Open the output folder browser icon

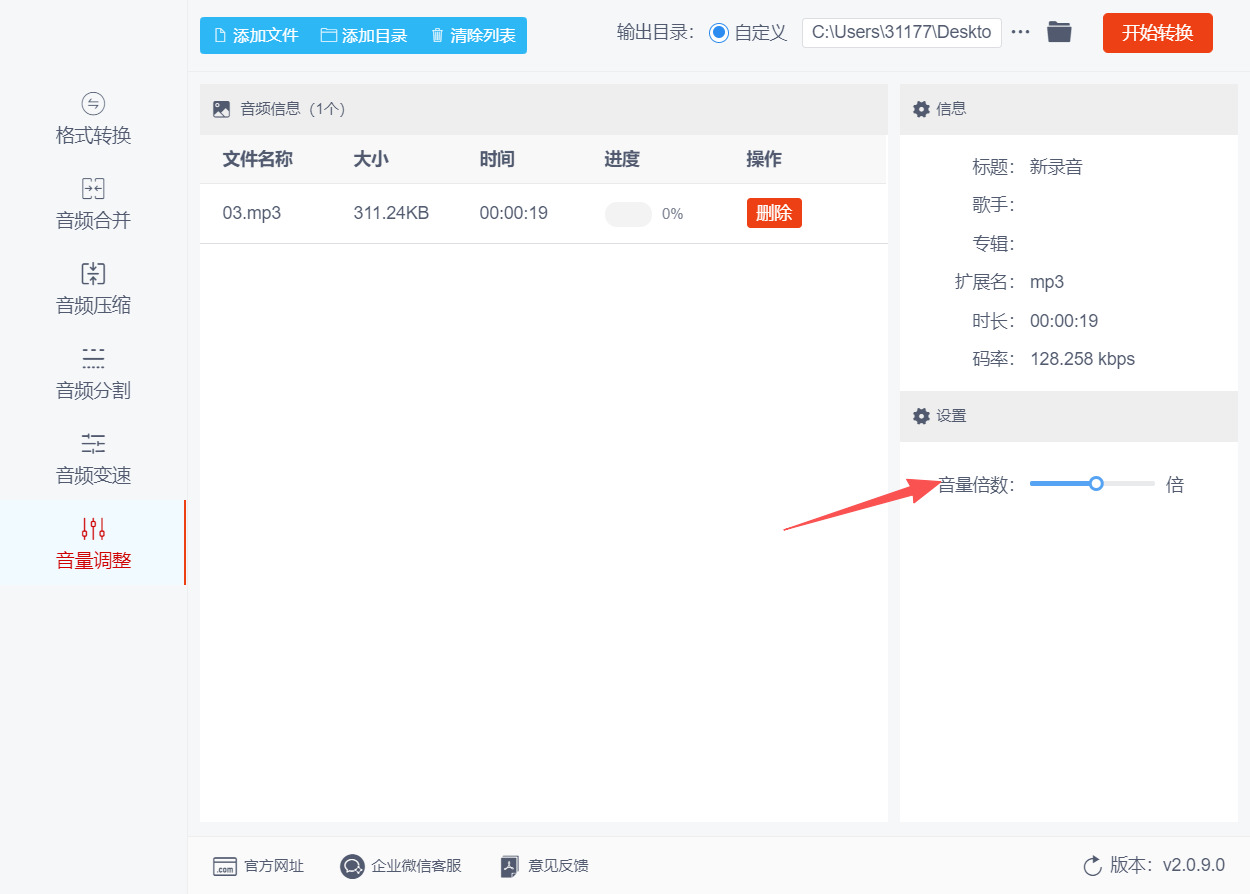tap(1059, 31)
